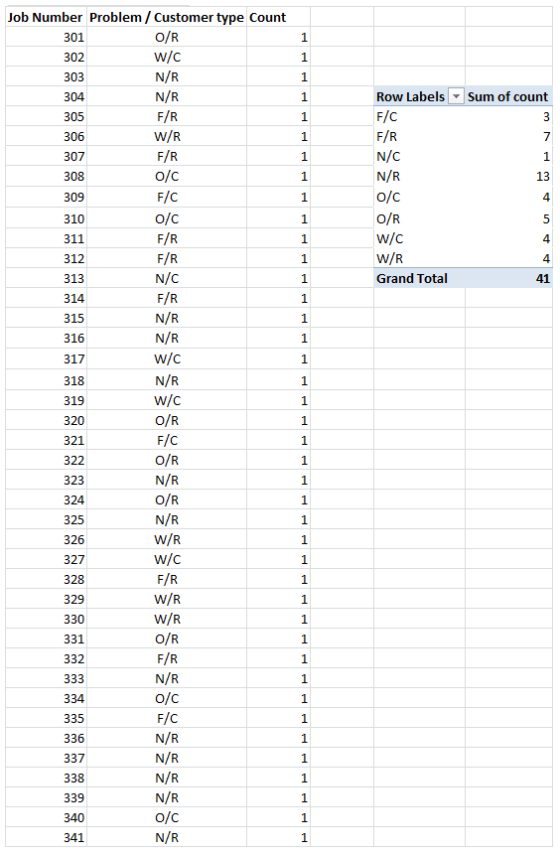The image size is (560, 853).
Task: Click the Row Labels header cell text
Action: click(x=410, y=97)
